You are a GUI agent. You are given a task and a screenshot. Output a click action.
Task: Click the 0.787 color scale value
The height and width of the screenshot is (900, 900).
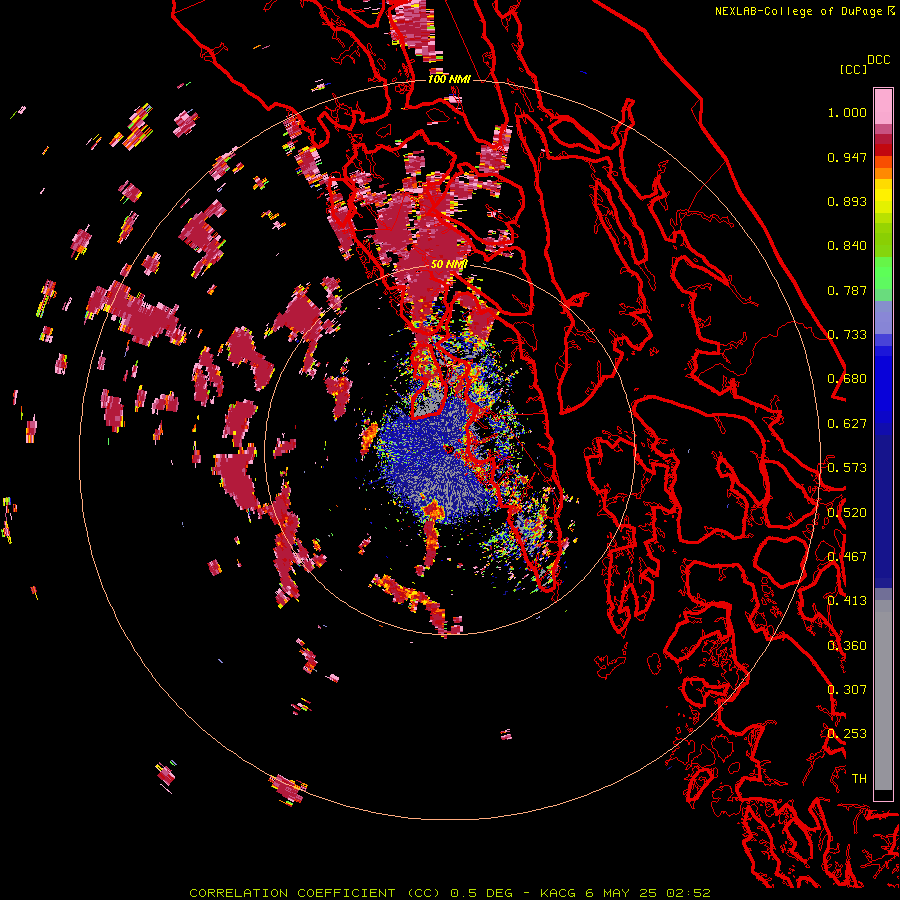coord(847,290)
